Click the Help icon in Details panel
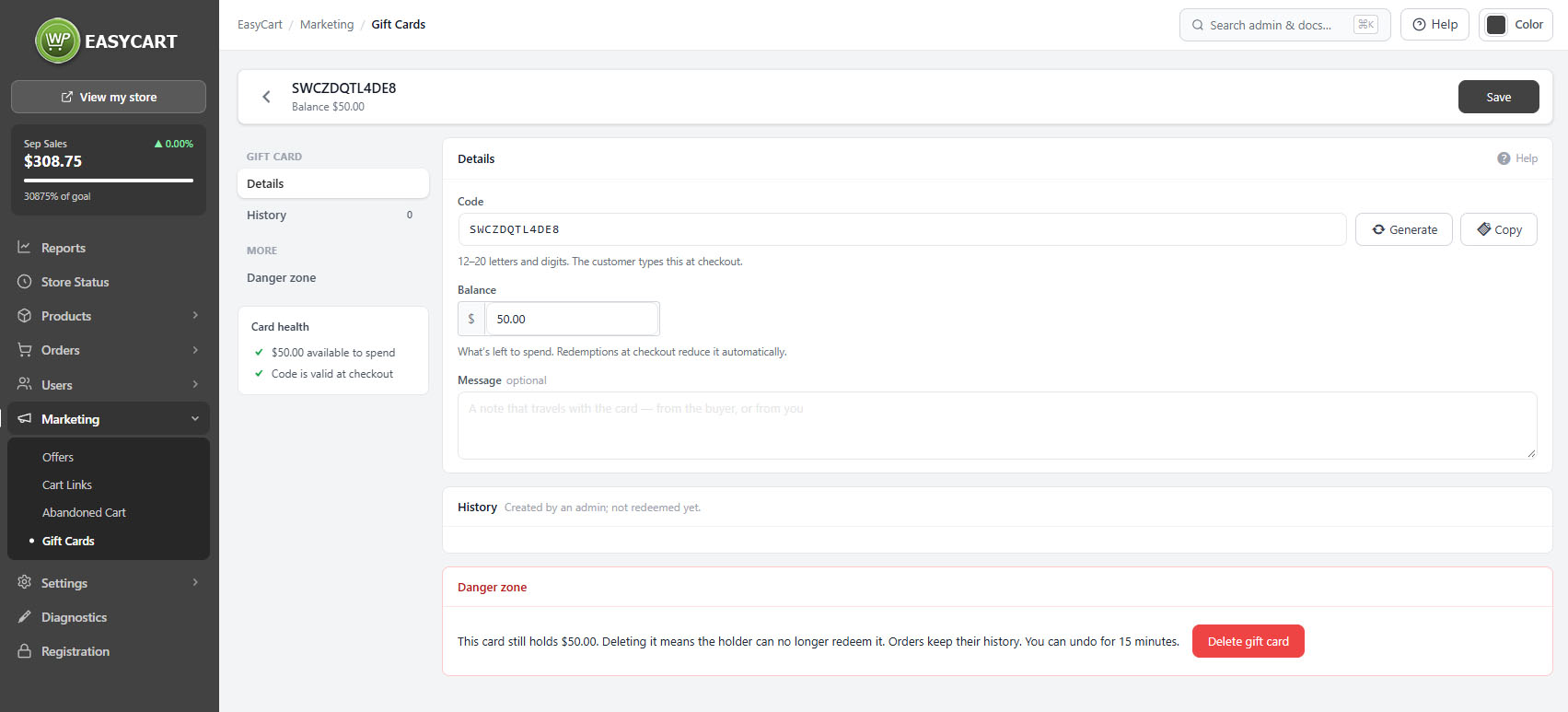Viewport: 1568px width, 712px height. [x=1504, y=158]
